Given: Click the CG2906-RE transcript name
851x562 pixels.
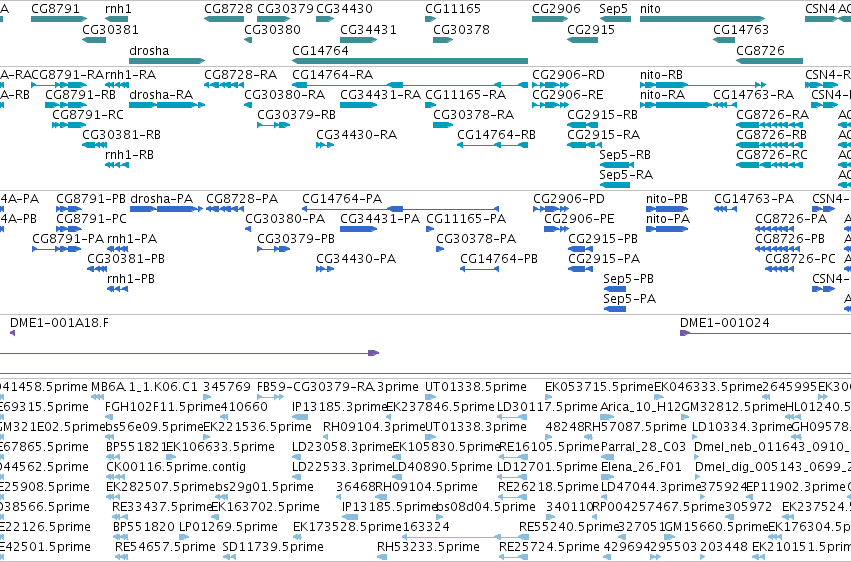Looking at the screenshot, I should coord(568,95).
